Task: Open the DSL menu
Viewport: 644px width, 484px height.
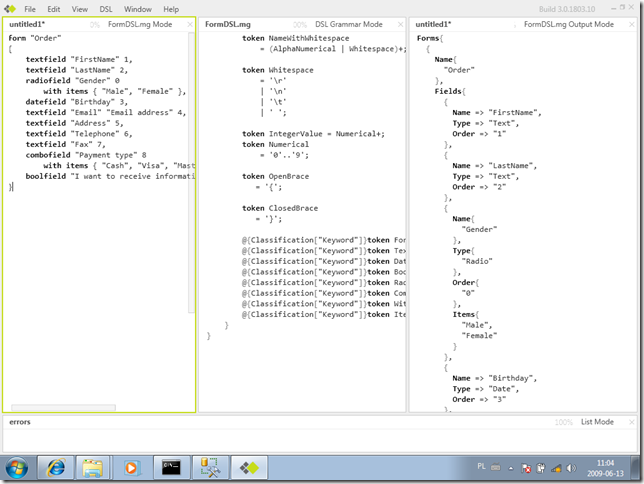Action: pos(106,9)
